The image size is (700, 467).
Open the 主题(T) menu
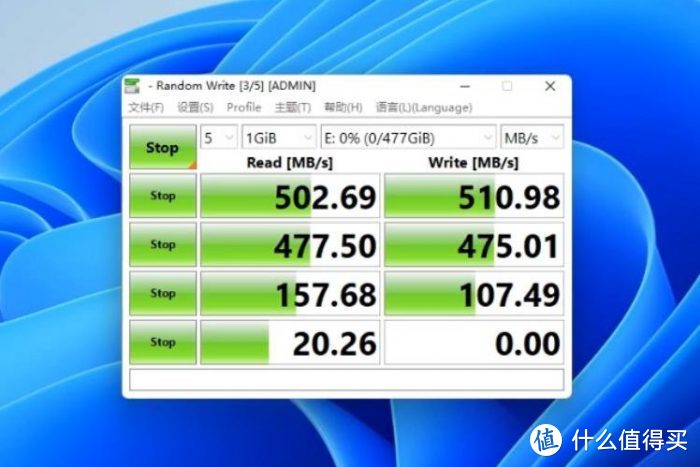pyautogui.click(x=293, y=108)
